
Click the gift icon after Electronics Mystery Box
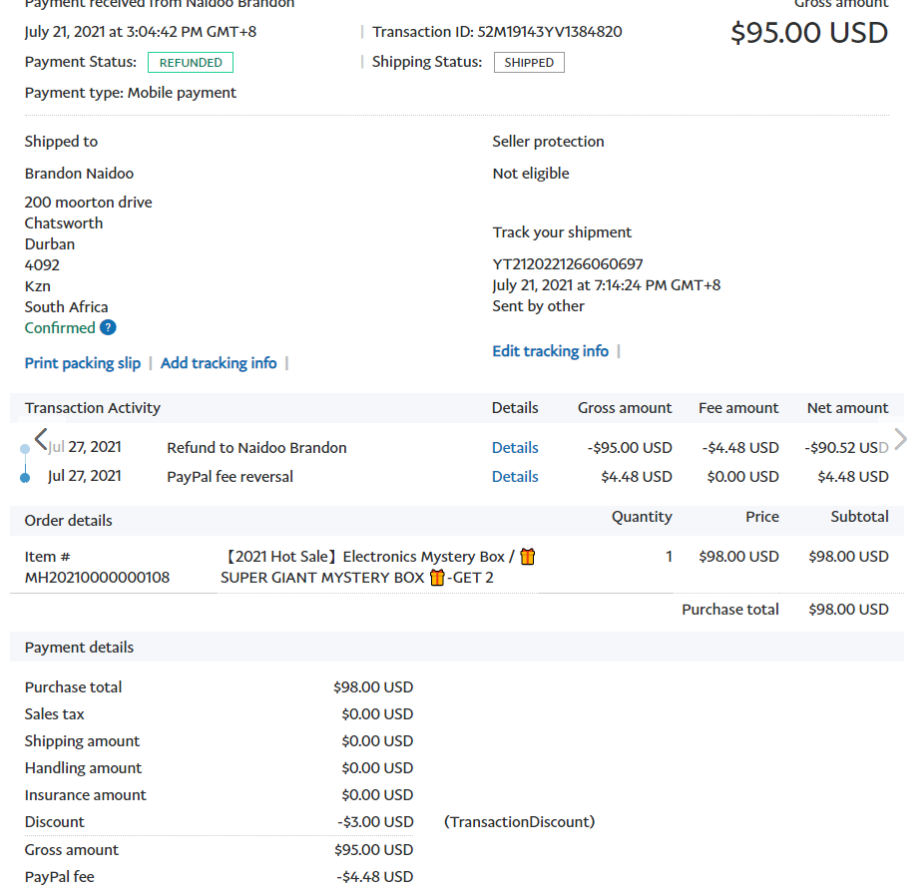tap(527, 557)
